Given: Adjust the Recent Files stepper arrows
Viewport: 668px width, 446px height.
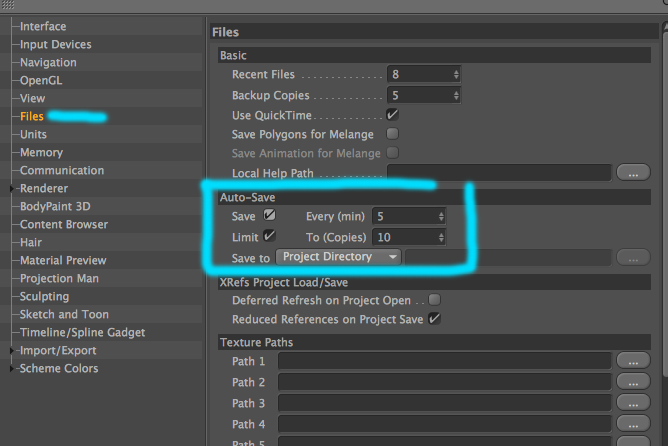Looking at the screenshot, I should pos(456,74).
